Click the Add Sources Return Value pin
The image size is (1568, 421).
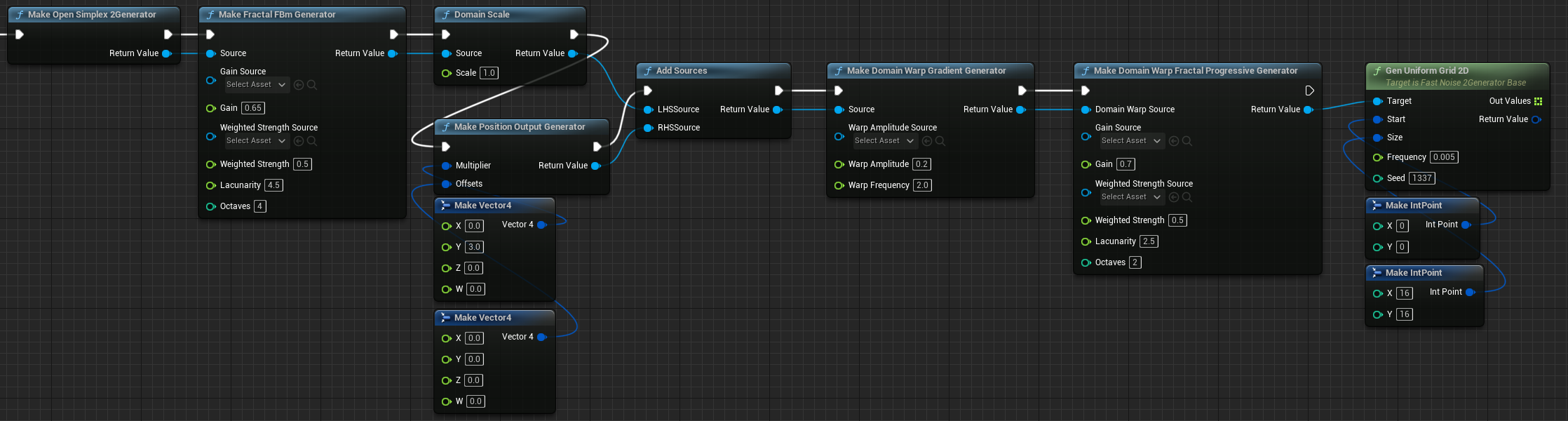pyautogui.click(x=778, y=109)
